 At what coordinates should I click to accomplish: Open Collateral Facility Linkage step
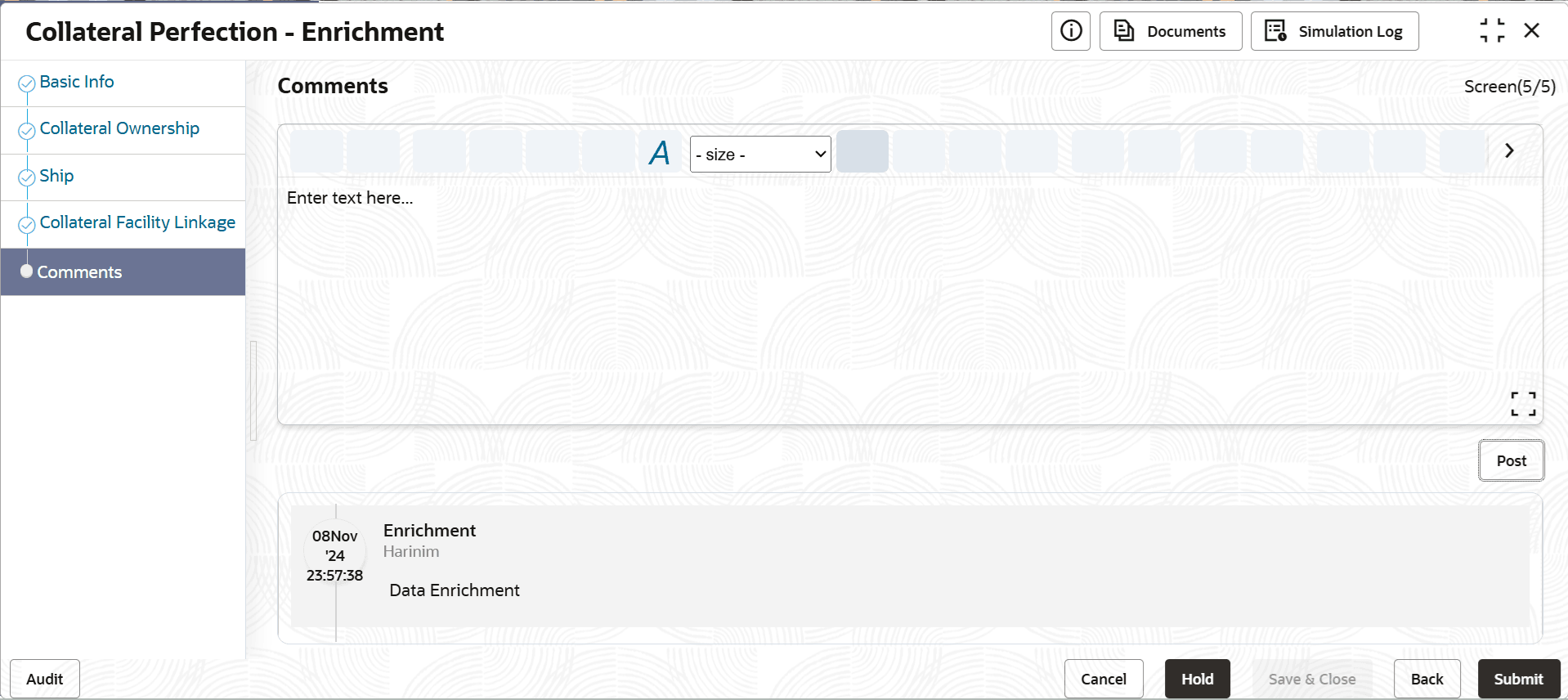coord(137,222)
